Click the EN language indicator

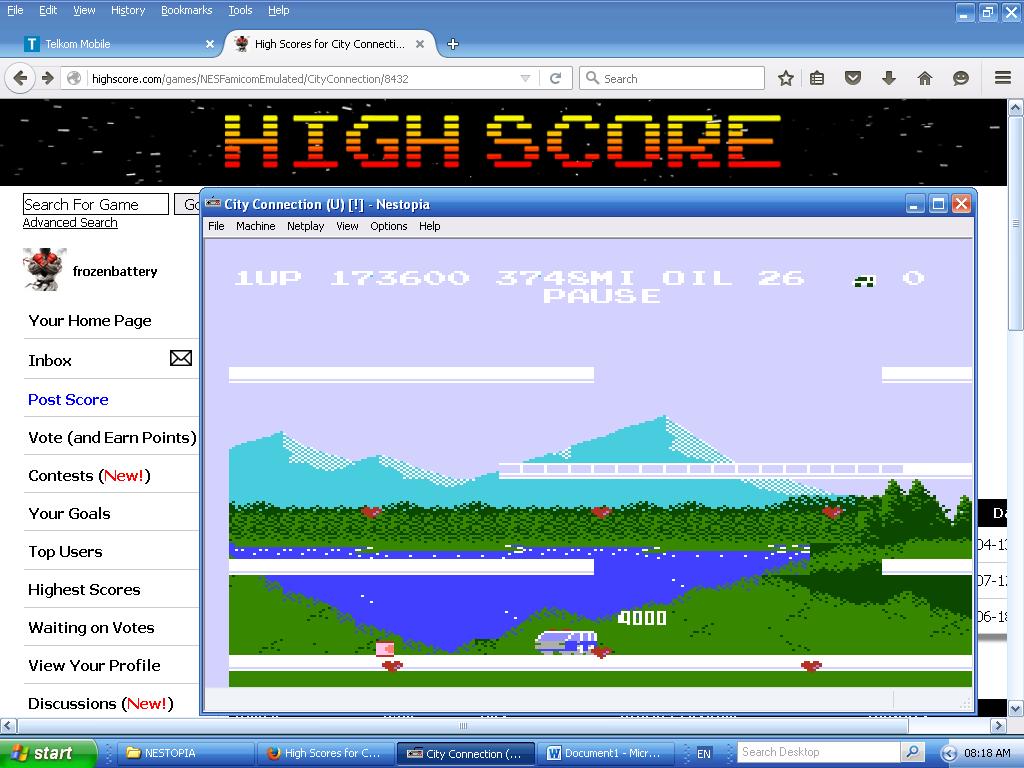tap(703, 753)
